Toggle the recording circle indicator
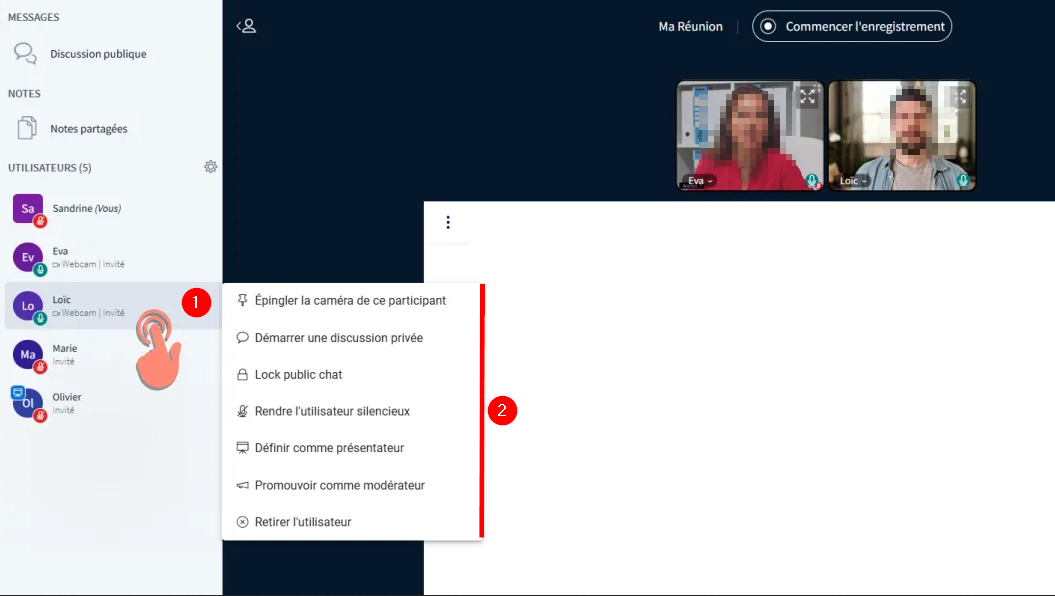This screenshot has height=596, width=1055. [768, 27]
